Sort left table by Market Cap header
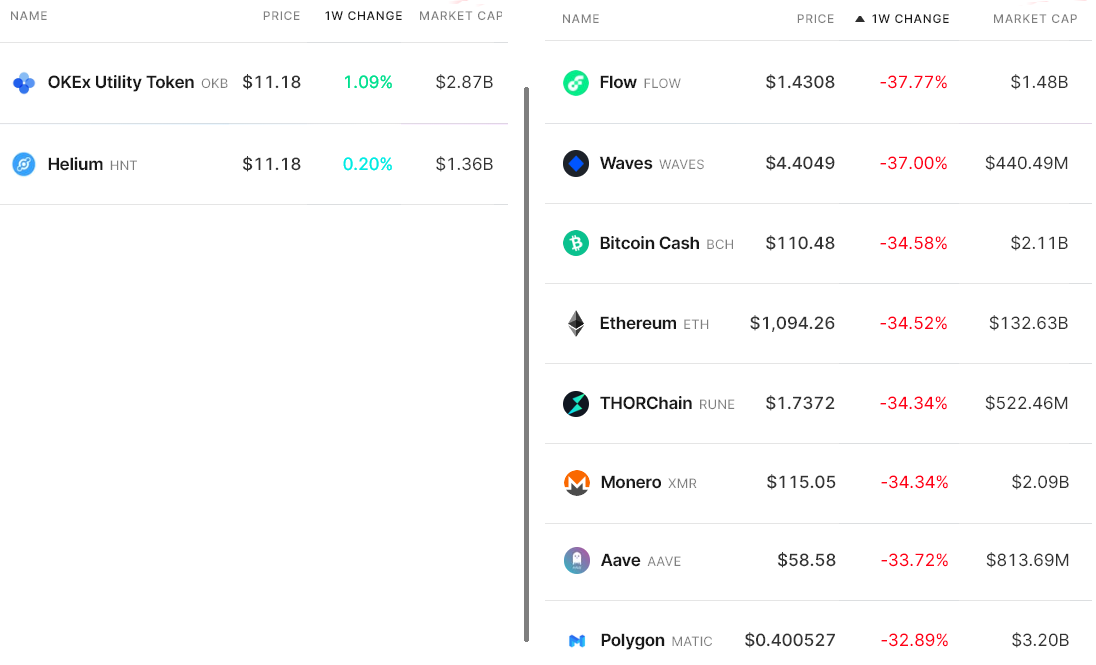1096x665 pixels. tap(460, 16)
